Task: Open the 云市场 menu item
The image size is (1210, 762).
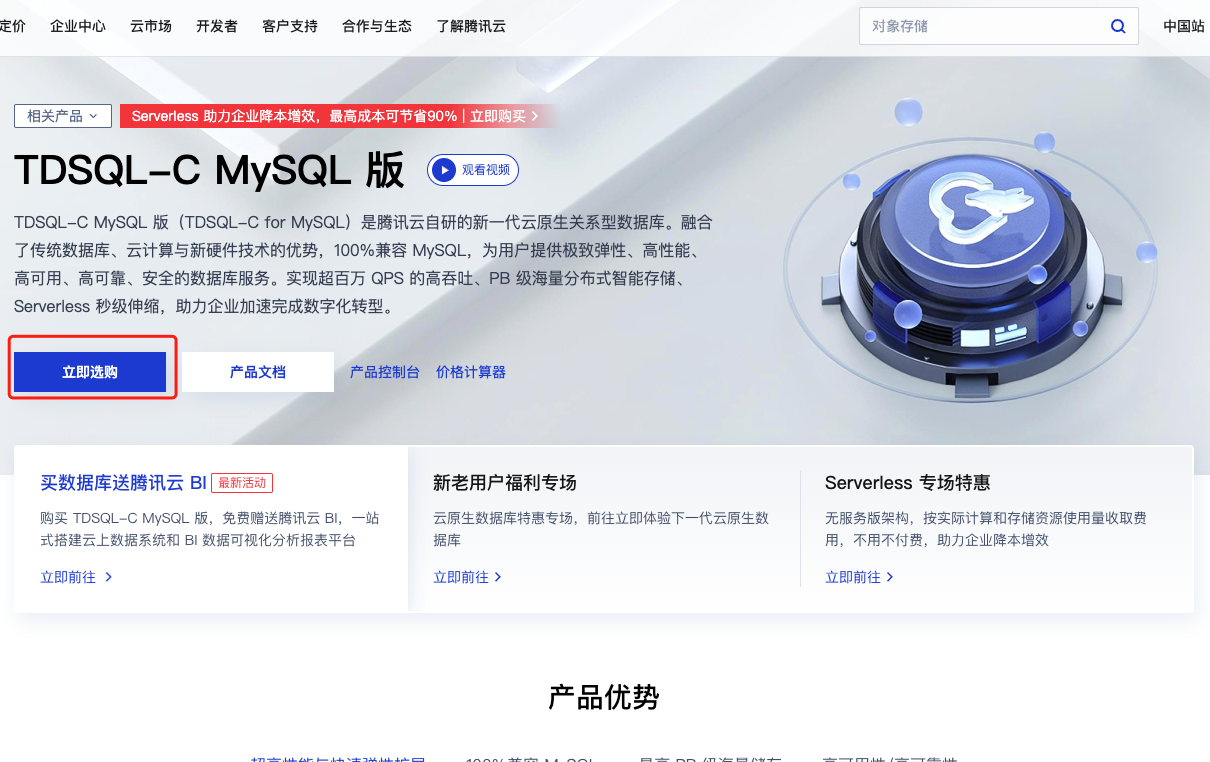Action: [x=151, y=26]
